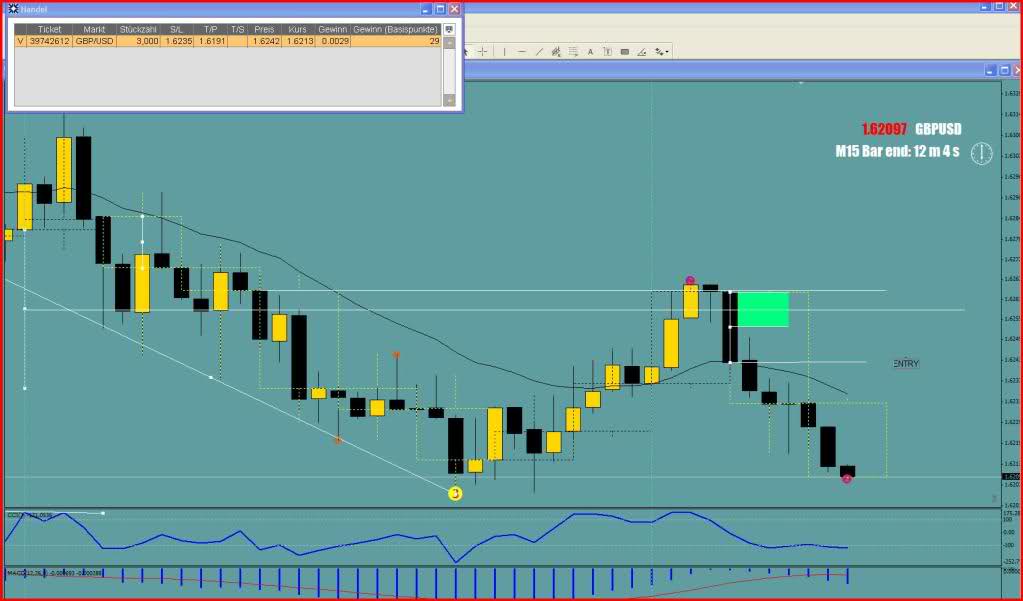
Task: Click the GBPUSD symbol label
Action: [x=938, y=129]
